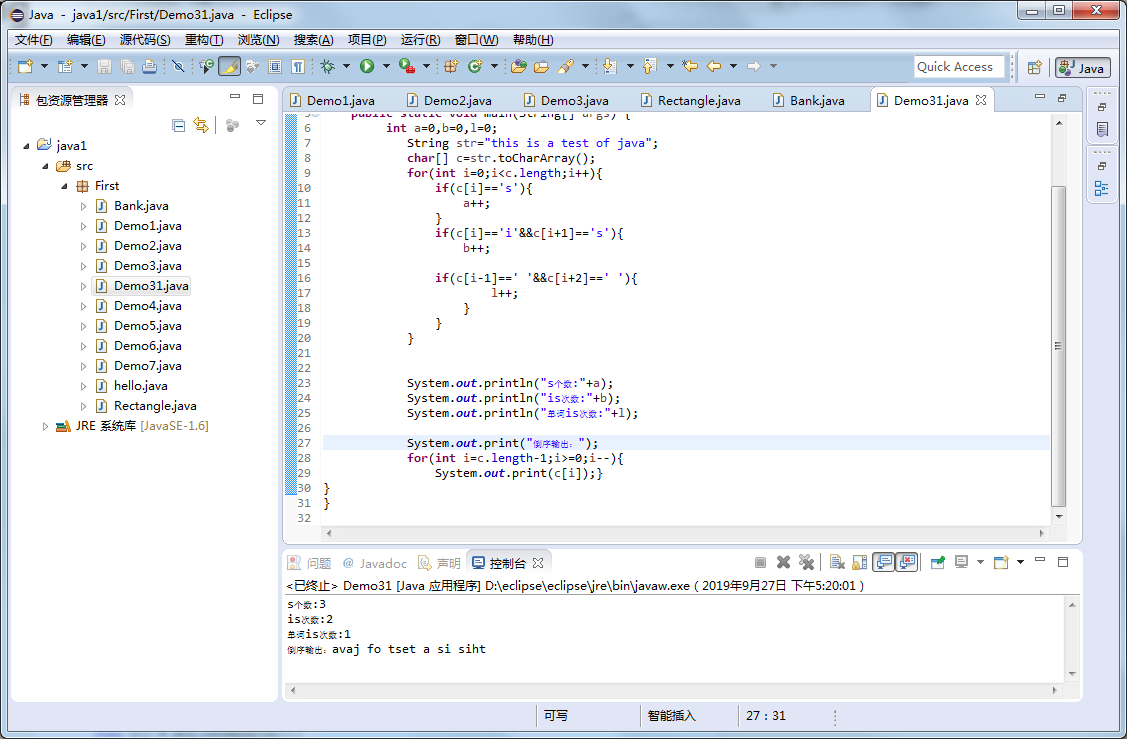Image resolution: width=1127 pixels, height=739 pixels.
Task: Open the package explorer view menu triangle
Action: click(x=261, y=123)
